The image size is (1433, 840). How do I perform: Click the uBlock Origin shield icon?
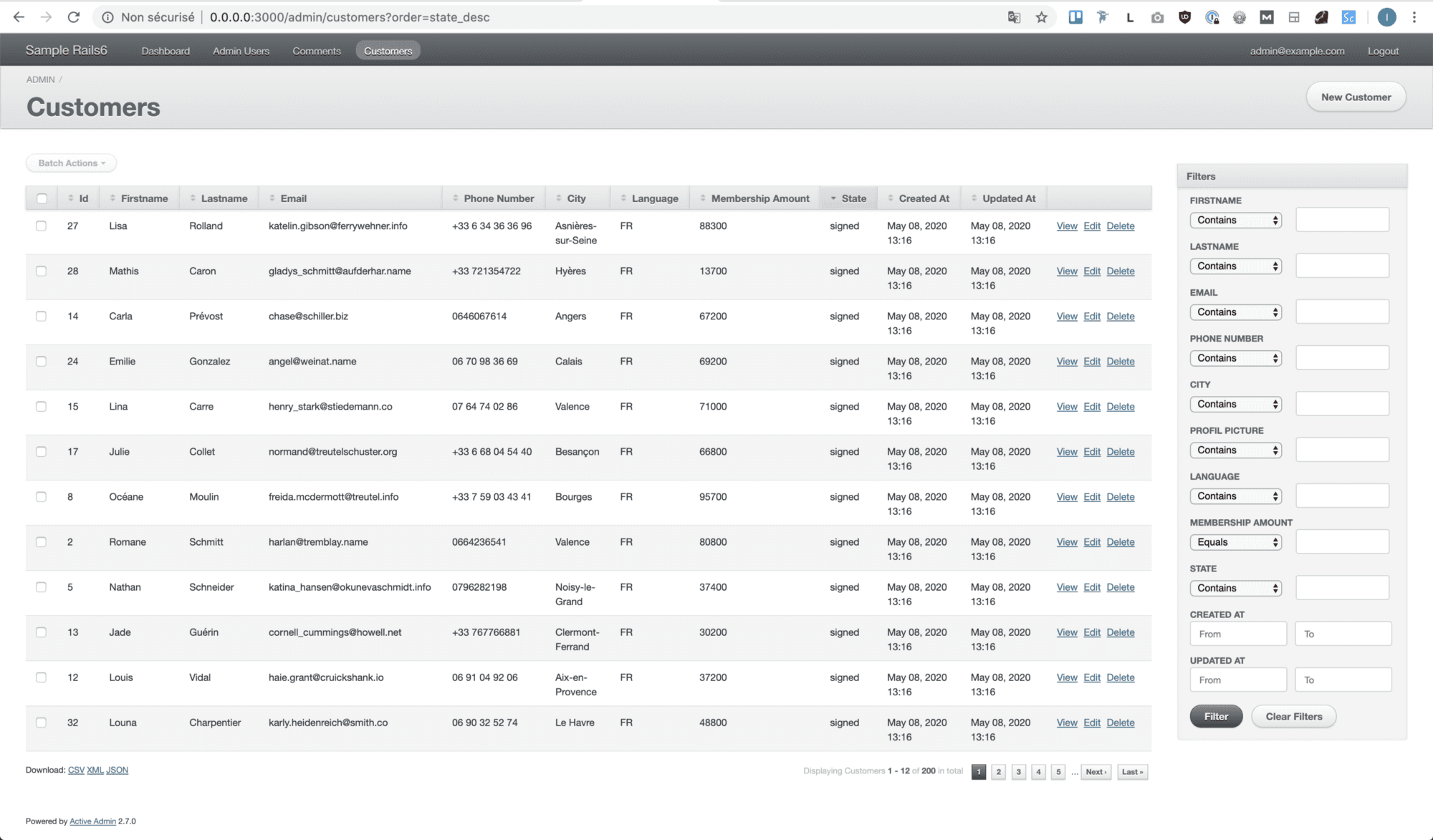click(1184, 16)
